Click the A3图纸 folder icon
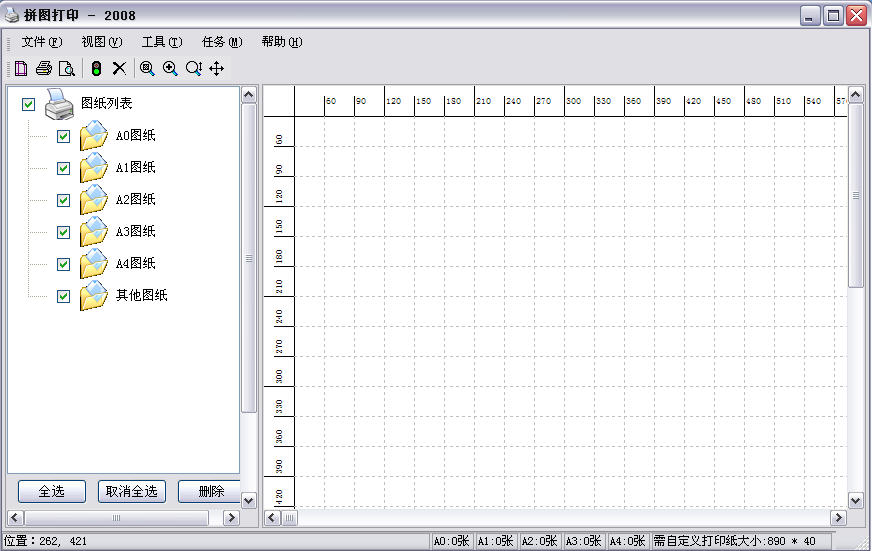The image size is (872, 551). pyautogui.click(x=93, y=232)
